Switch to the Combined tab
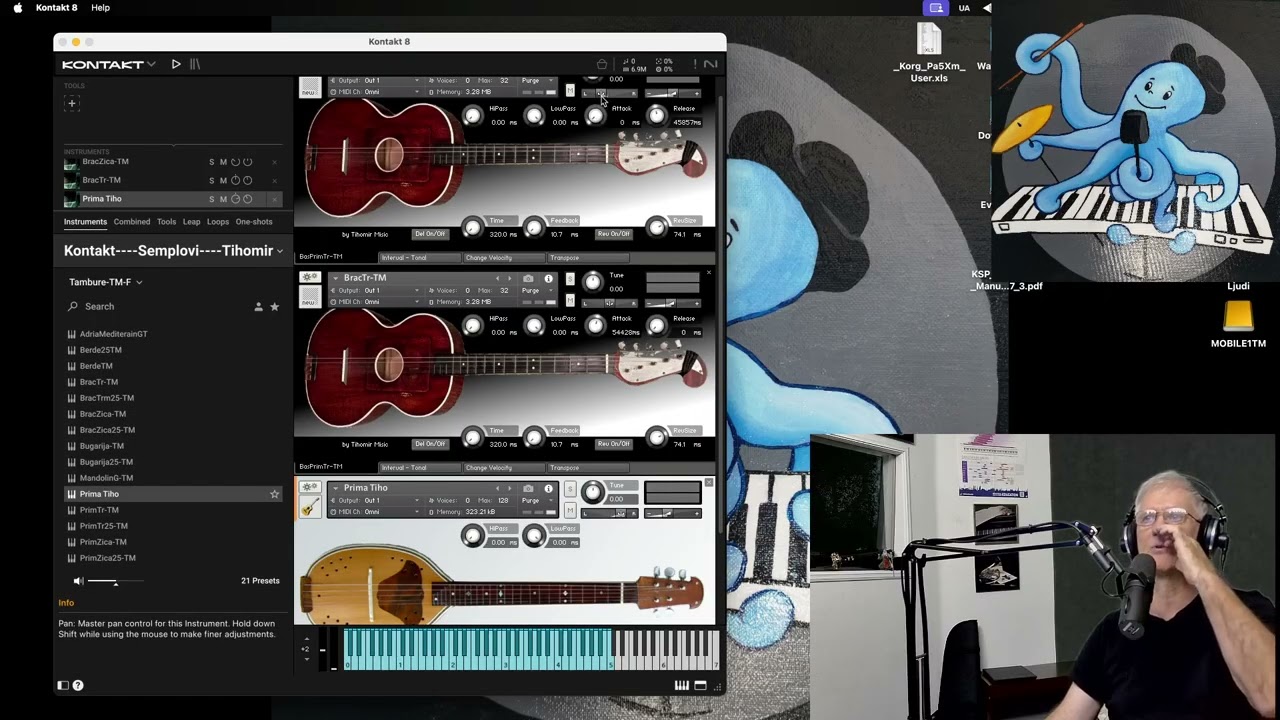The image size is (1280, 720). [x=132, y=222]
